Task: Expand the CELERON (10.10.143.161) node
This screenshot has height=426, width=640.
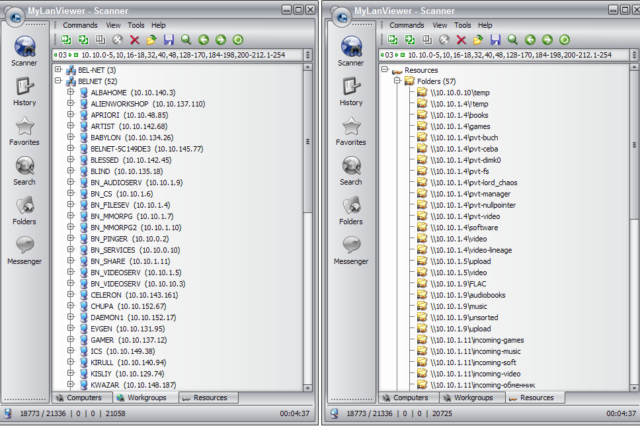Action: click(x=71, y=294)
